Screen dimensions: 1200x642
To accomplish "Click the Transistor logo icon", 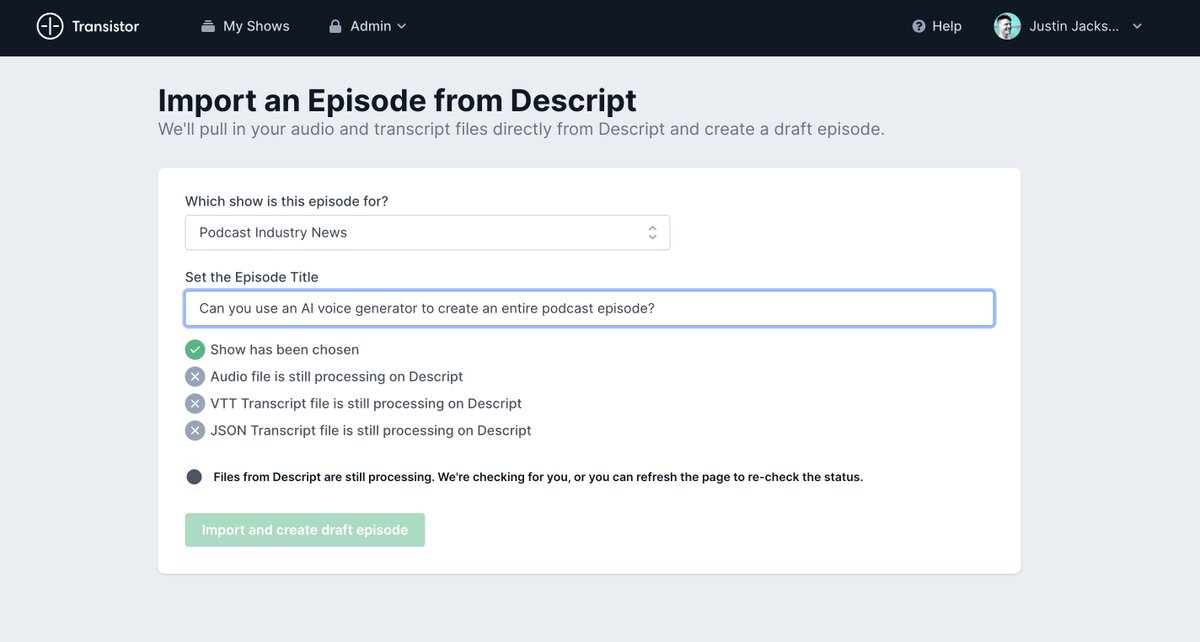I will click(50, 27).
